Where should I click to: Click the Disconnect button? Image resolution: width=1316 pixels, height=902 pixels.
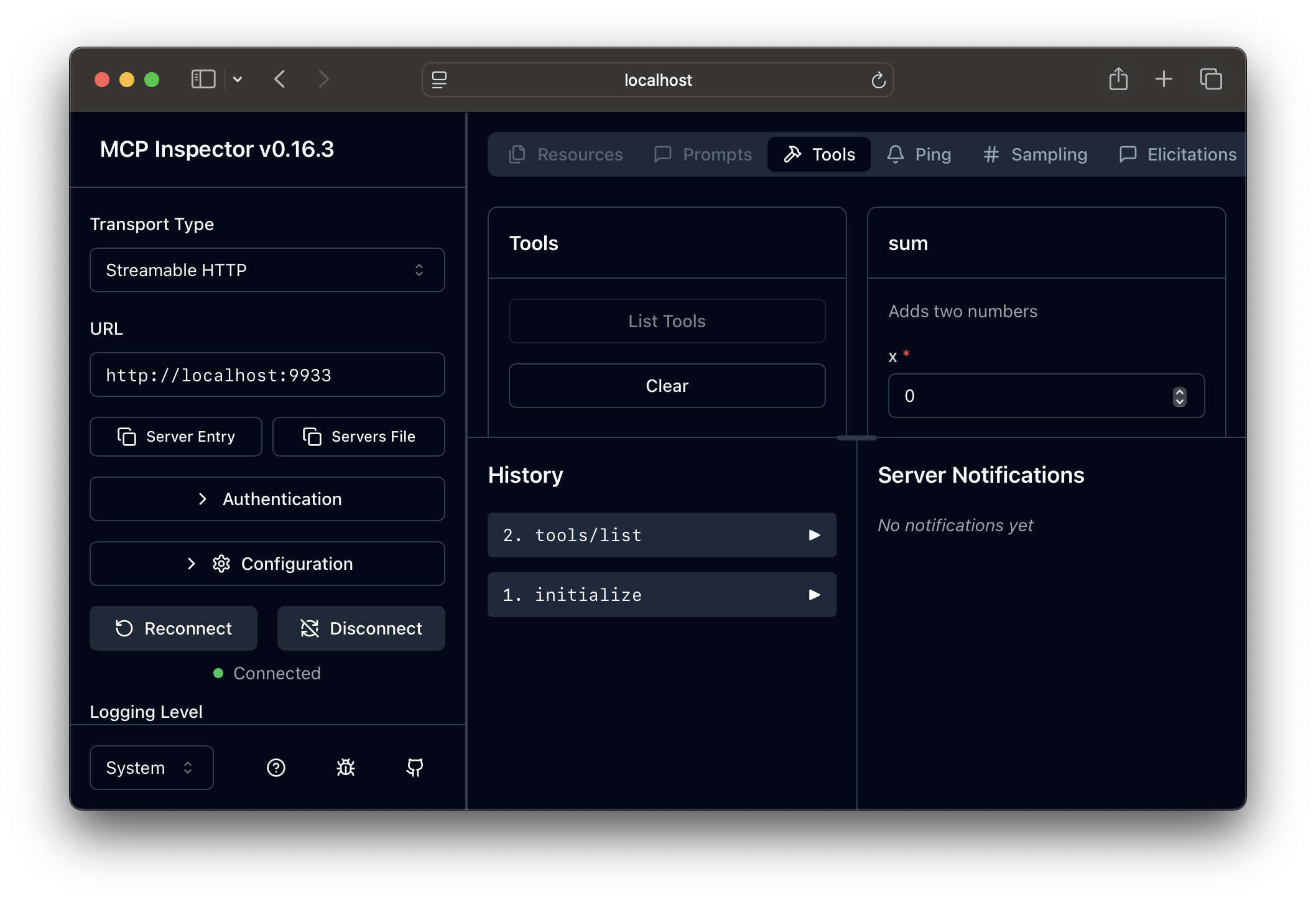[x=361, y=628]
